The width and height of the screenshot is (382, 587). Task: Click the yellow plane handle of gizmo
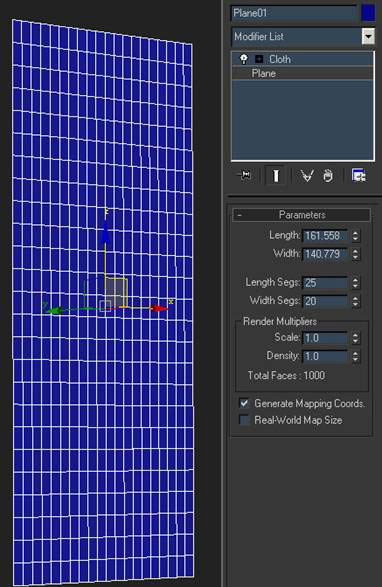point(116,293)
